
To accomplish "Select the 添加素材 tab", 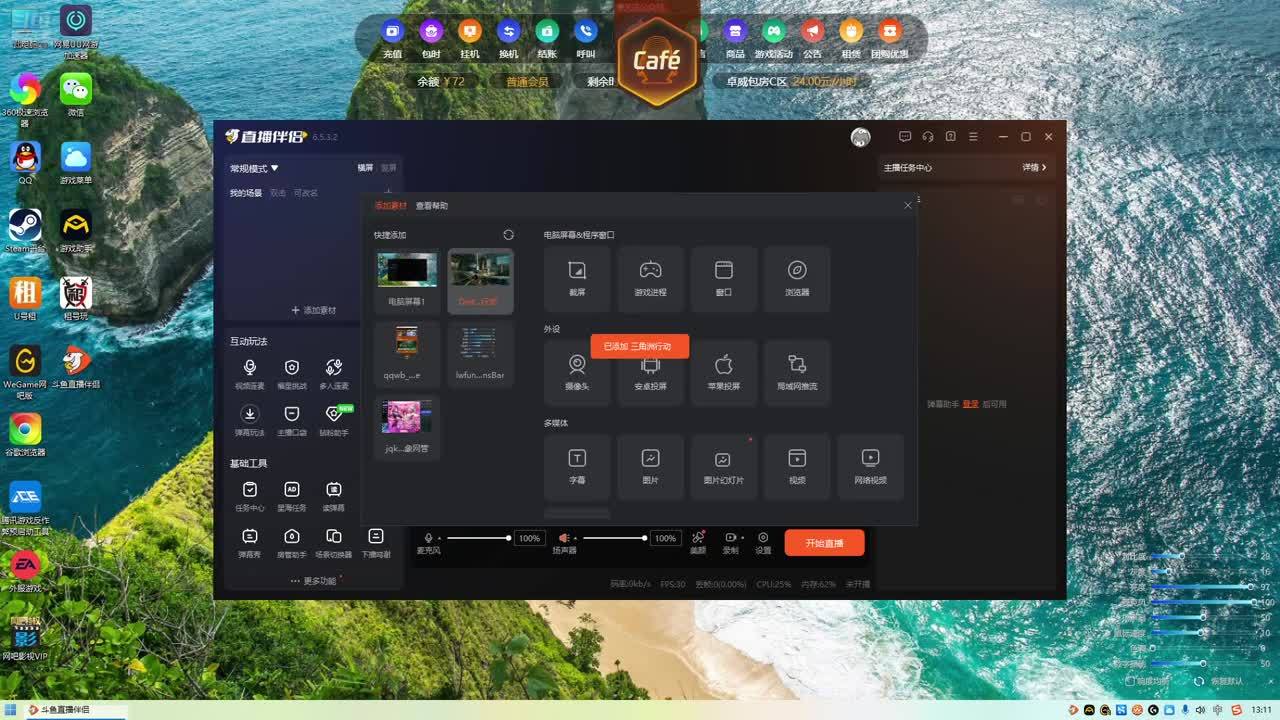I will tap(390, 206).
